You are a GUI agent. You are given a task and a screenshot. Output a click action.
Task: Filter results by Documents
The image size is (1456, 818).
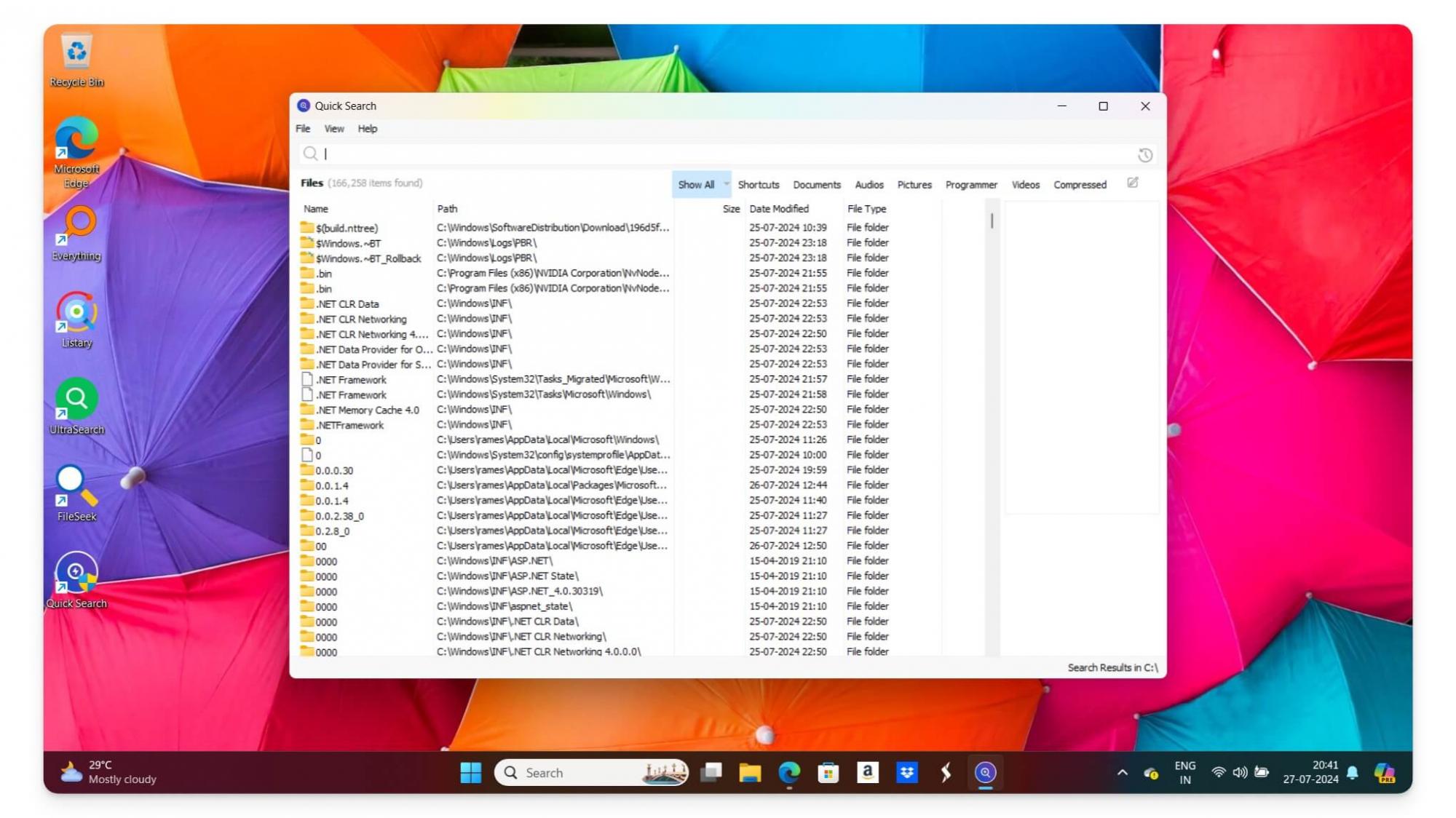tap(816, 185)
